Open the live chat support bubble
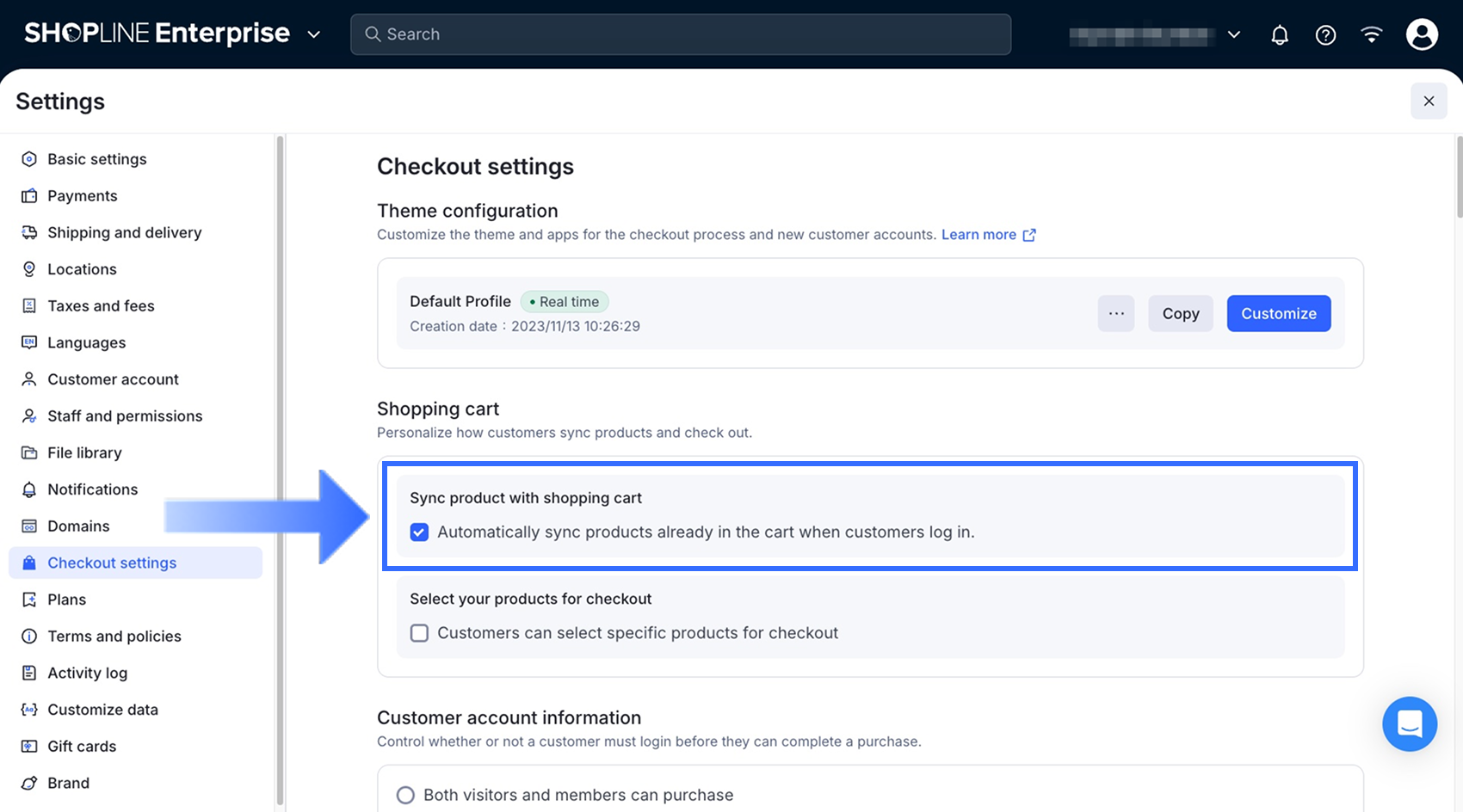1463x812 pixels. (x=1409, y=723)
